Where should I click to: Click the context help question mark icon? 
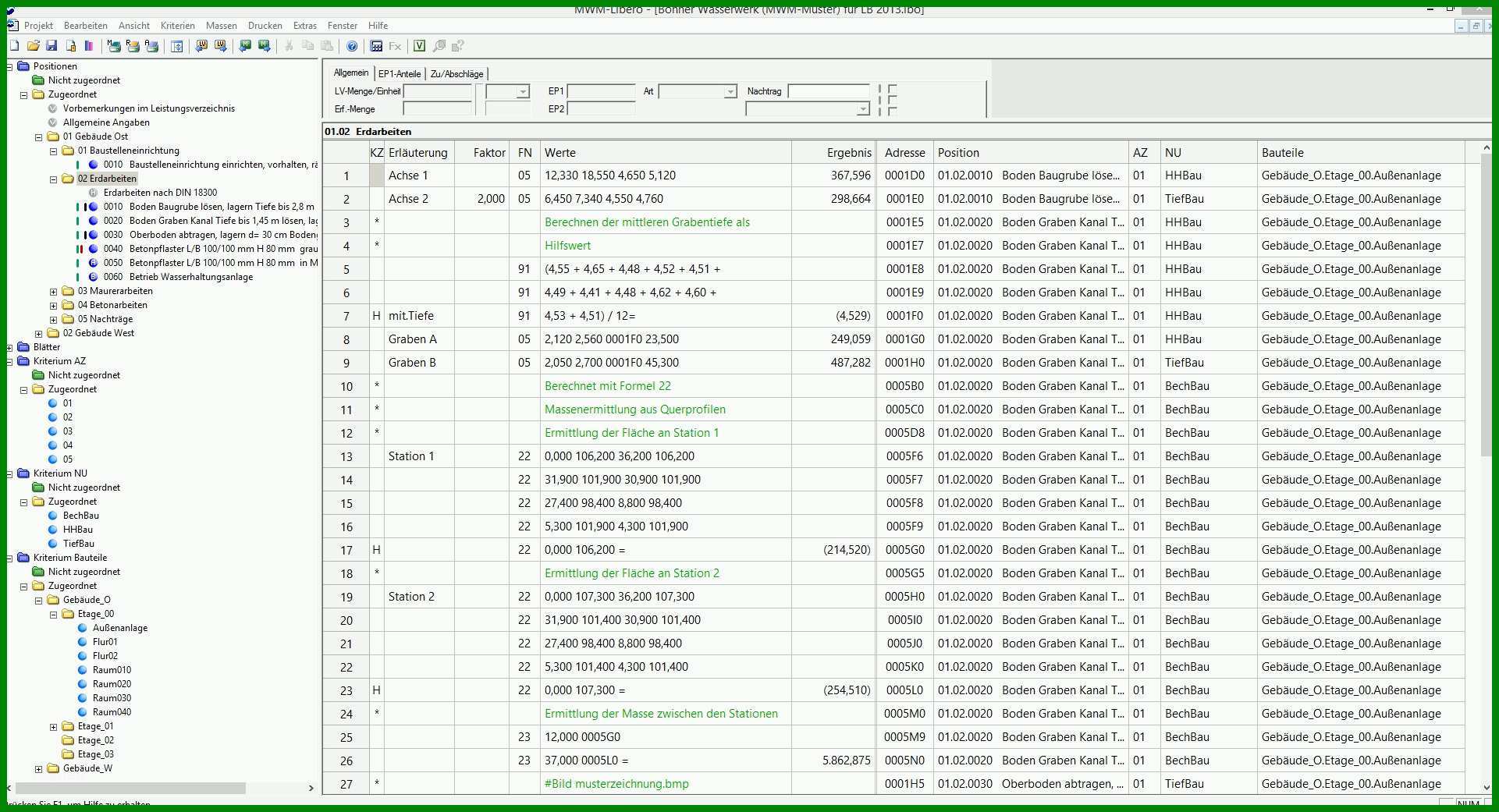point(458,46)
